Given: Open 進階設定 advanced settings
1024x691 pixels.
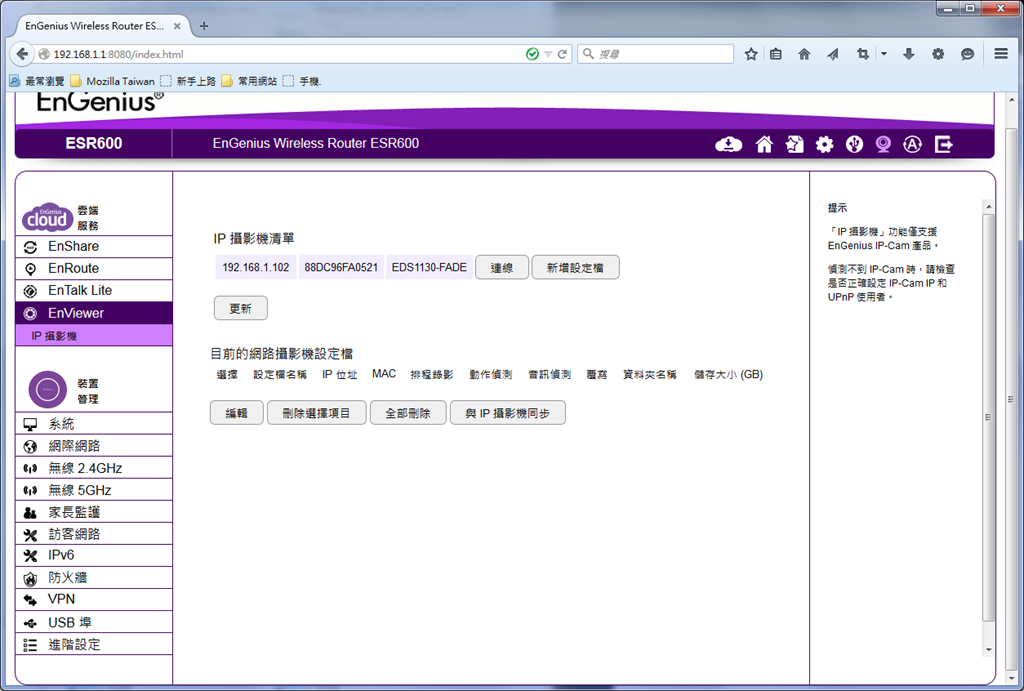Looking at the screenshot, I should [x=94, y=645].
